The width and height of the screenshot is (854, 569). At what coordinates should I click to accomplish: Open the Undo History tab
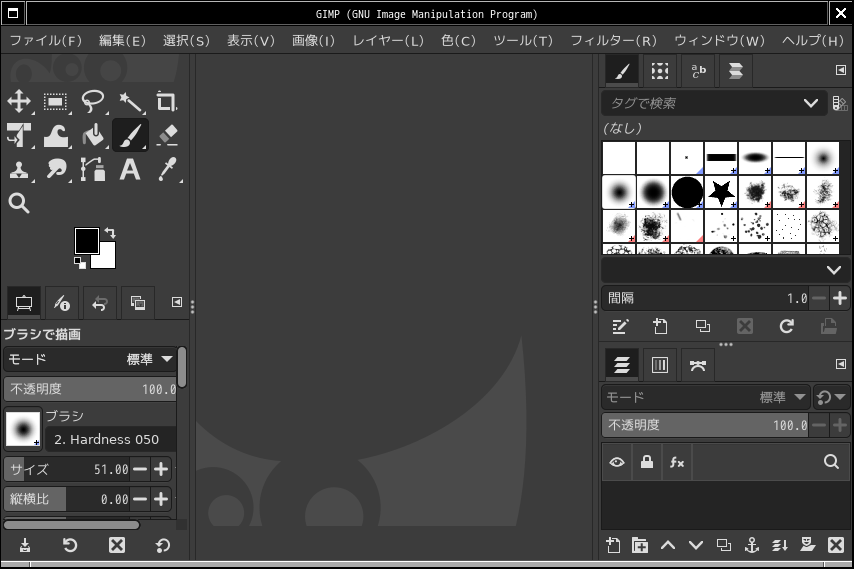click(100, 303)
